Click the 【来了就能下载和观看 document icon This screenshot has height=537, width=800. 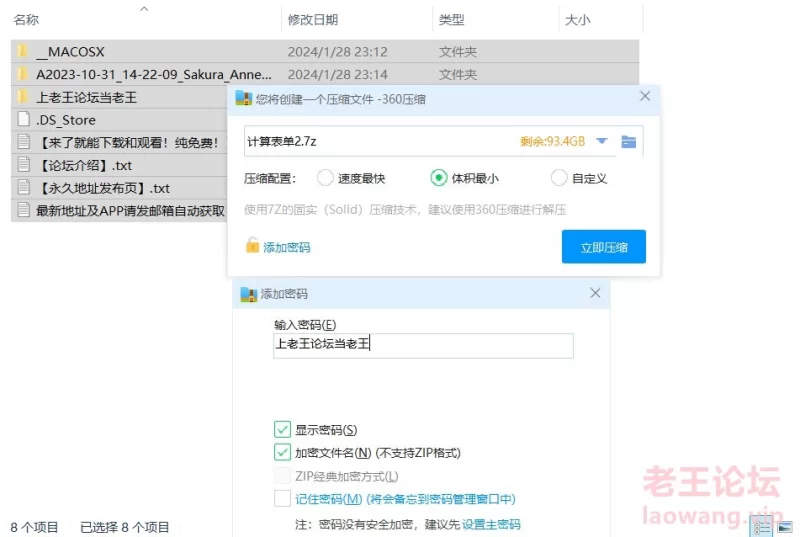(23, 142)
